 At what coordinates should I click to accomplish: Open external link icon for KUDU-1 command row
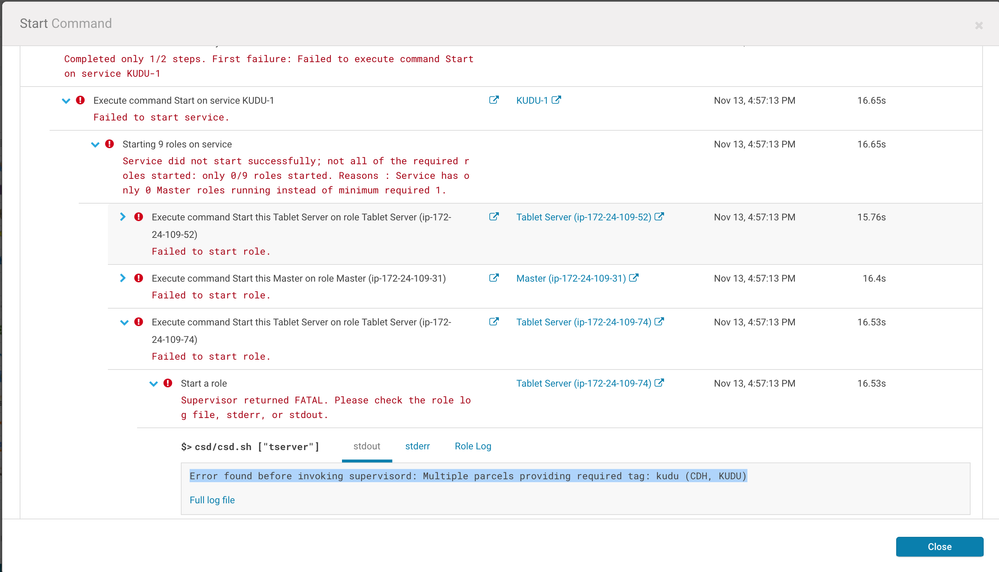click(x=494, y=100)
